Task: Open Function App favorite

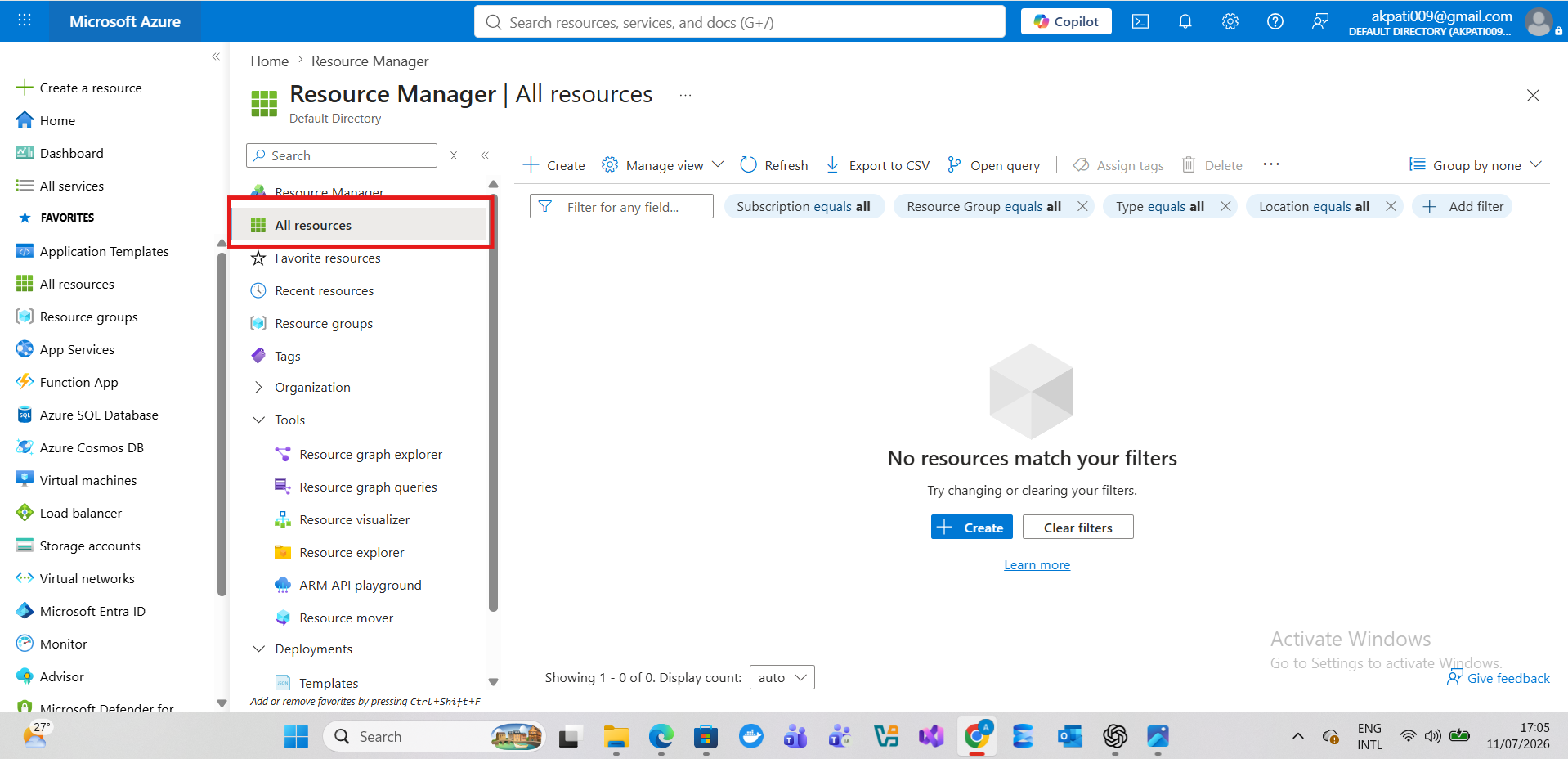Action: coord(67,382)
